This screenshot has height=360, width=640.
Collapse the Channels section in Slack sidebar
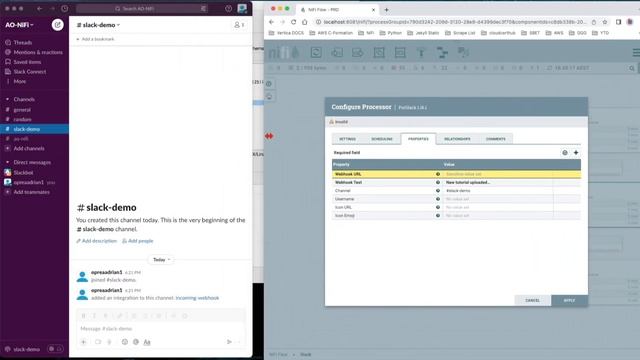(x=7, y=99)
